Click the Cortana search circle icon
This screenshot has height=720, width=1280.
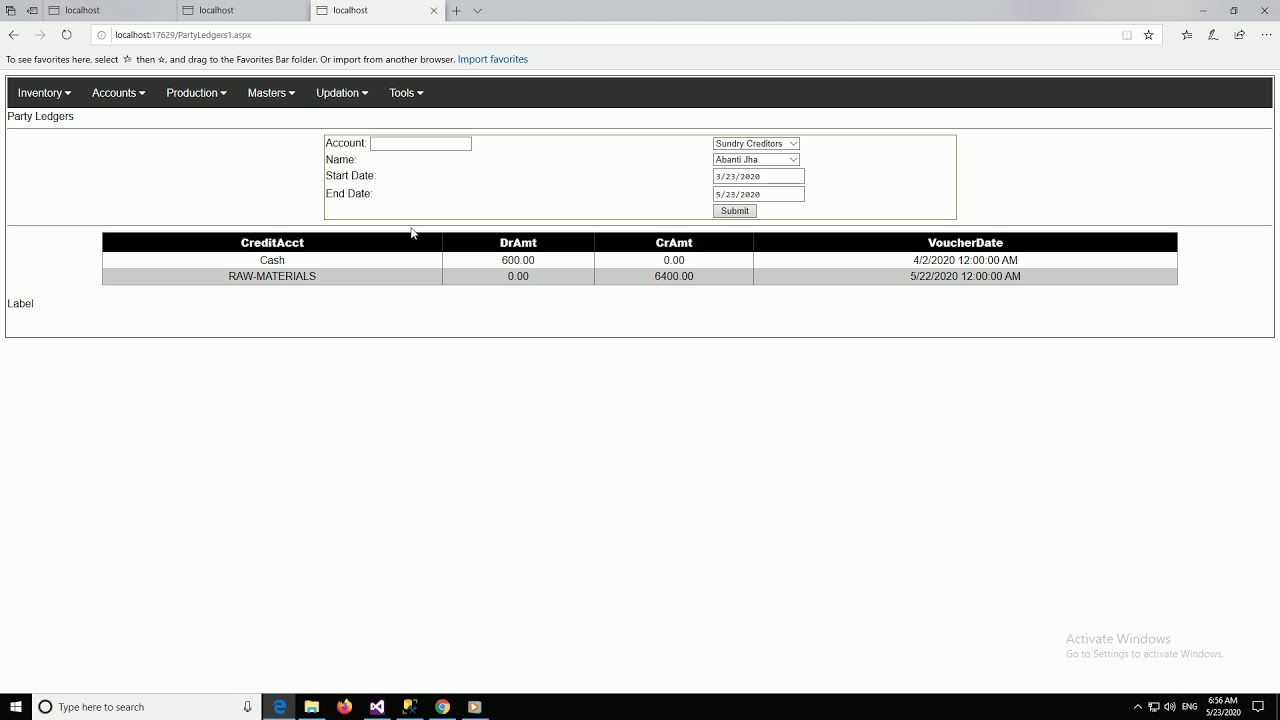(x=45, y=707)
